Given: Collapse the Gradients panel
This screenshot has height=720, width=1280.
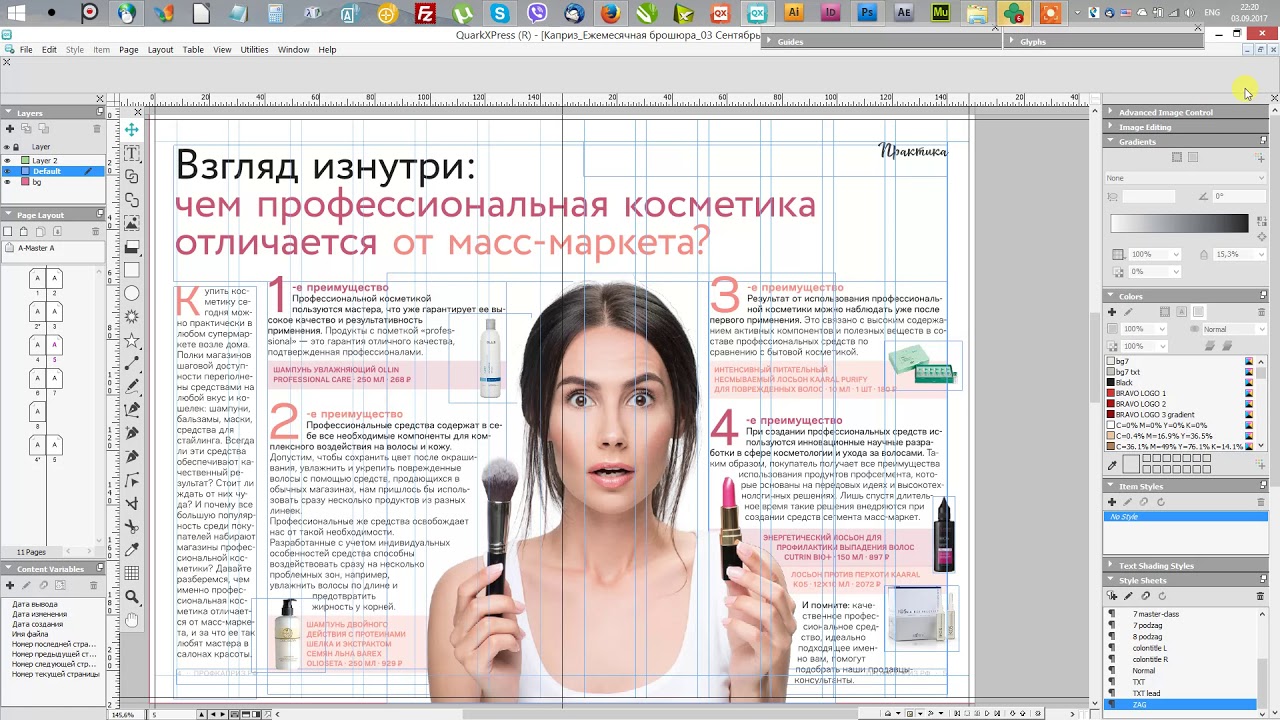Looking at the screenshot, I should (x=1110, y=142).
